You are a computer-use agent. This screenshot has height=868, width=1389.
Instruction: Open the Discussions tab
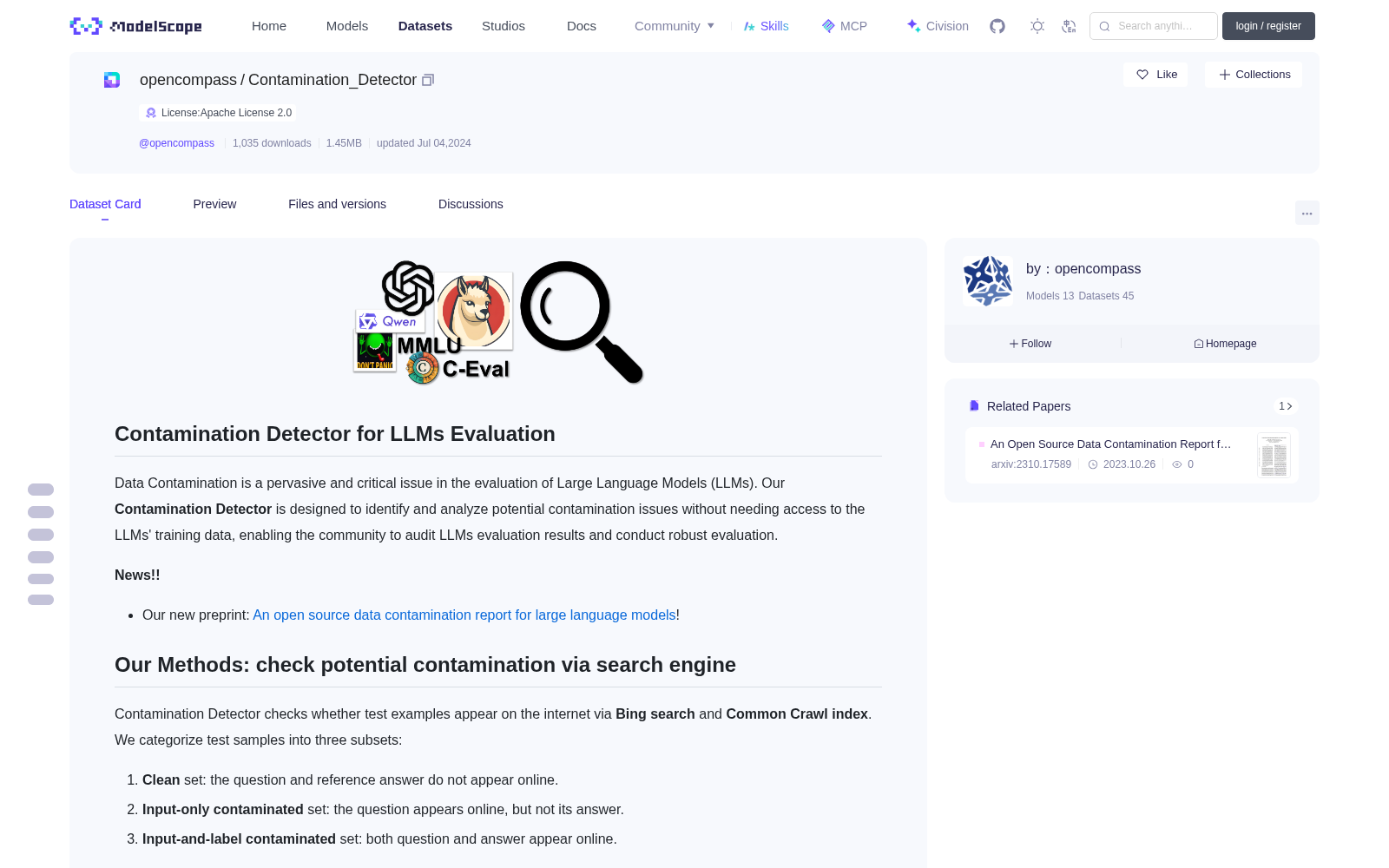(471, 204)
